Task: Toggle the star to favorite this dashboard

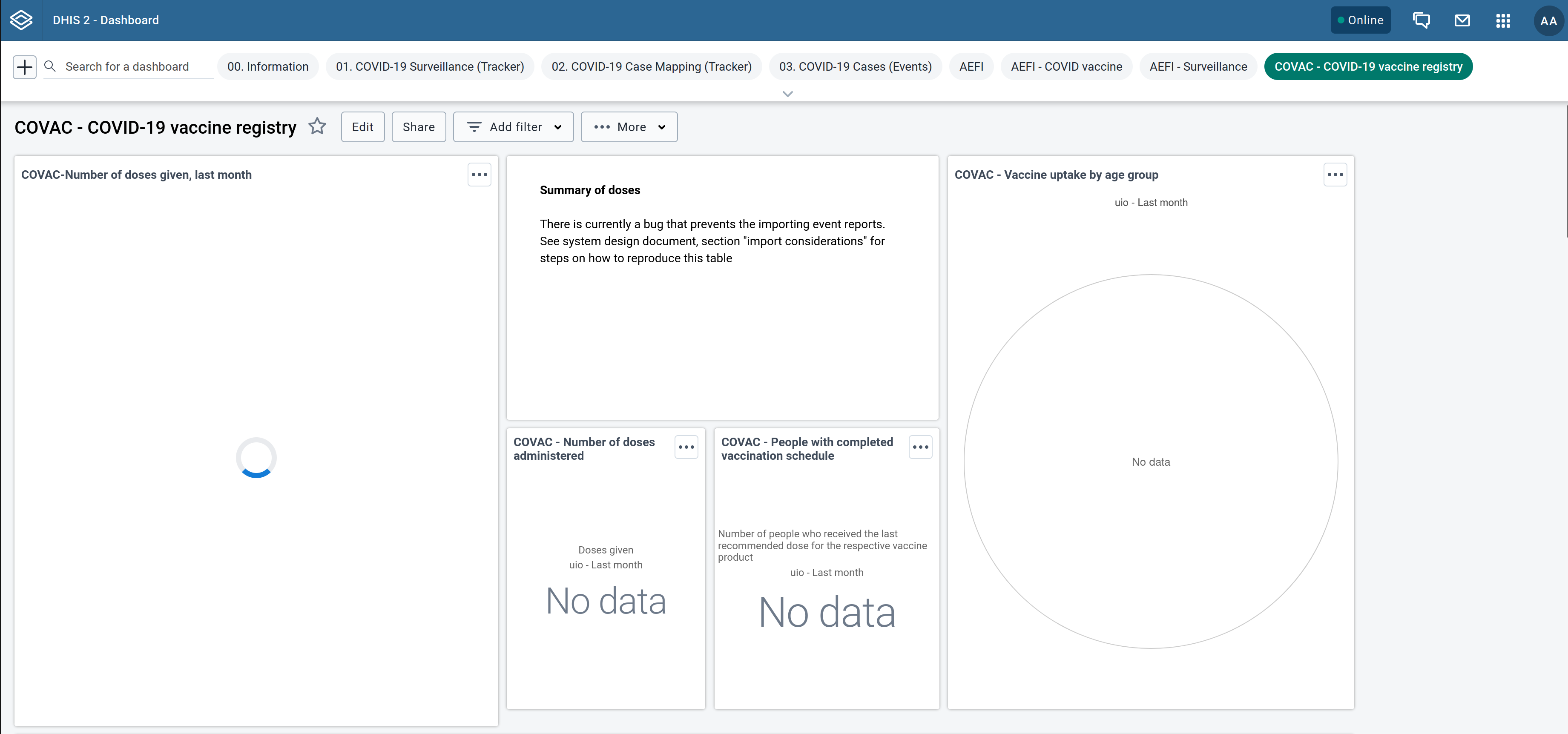Action: pyautogui.click(x=317, y=126)
